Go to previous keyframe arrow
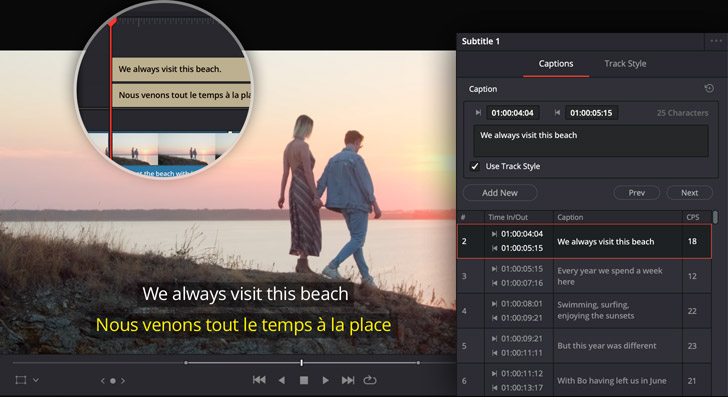 coord(103,381)
